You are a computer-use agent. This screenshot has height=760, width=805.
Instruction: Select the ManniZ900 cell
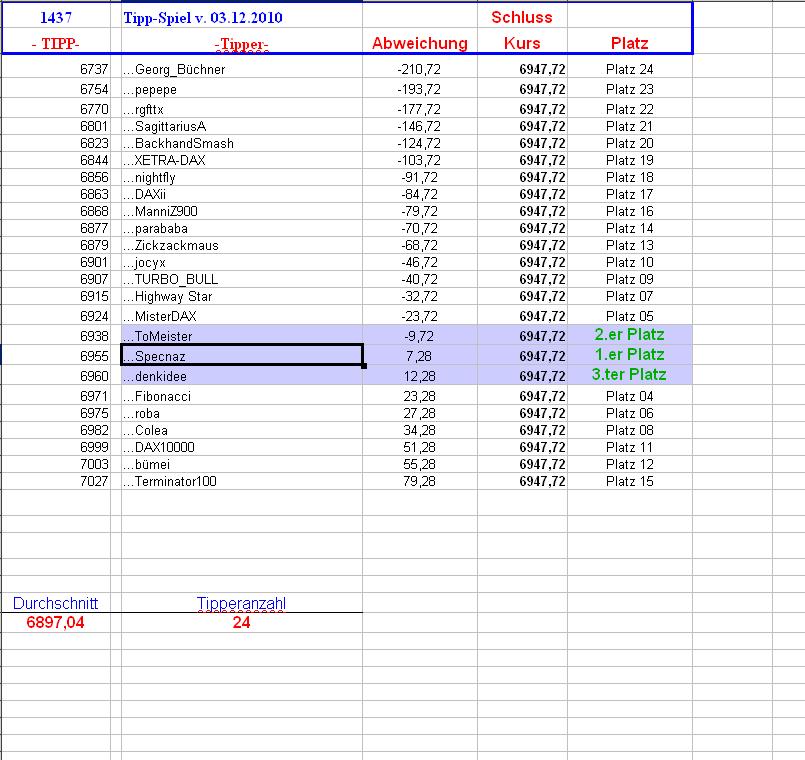242,211
